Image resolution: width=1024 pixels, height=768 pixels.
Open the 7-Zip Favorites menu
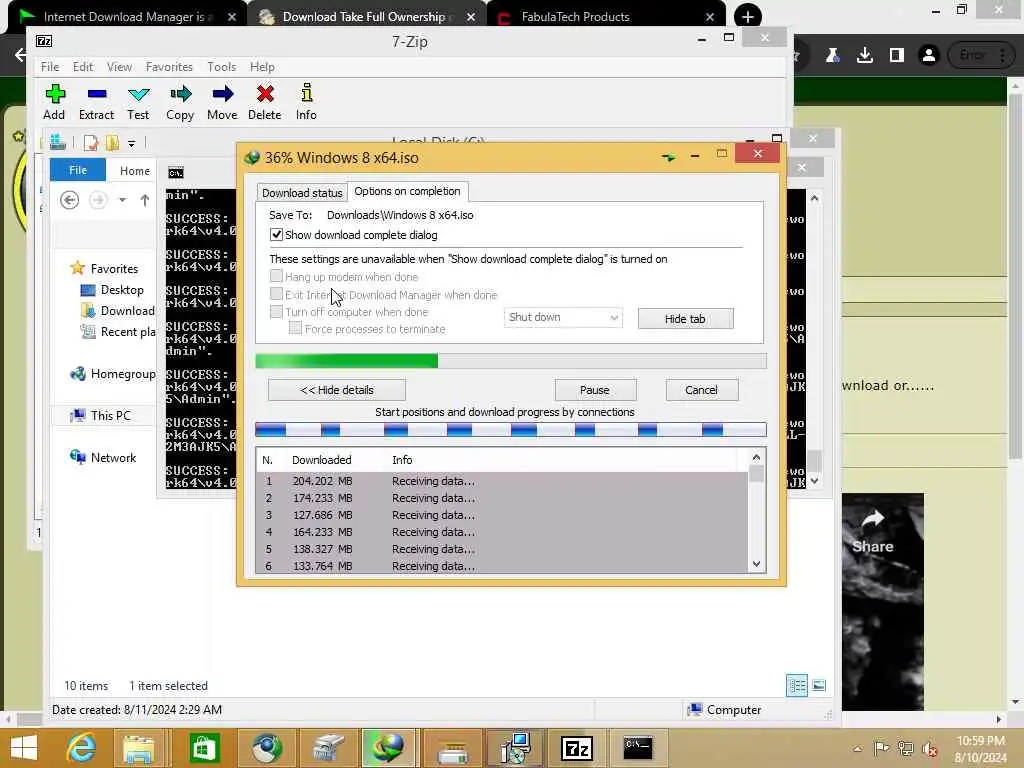tap(169, 67)
